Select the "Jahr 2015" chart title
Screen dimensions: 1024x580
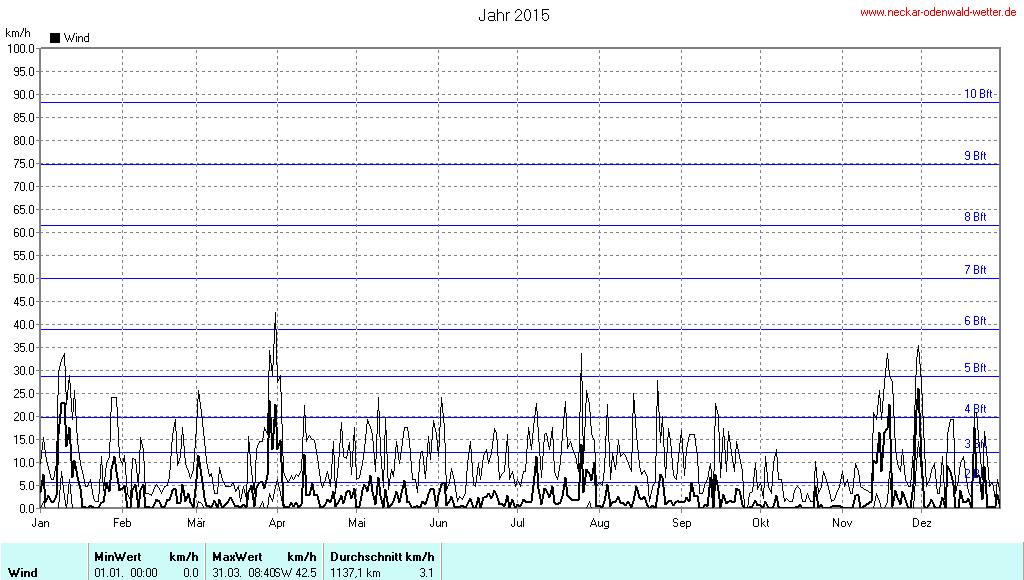click(513, 15)
